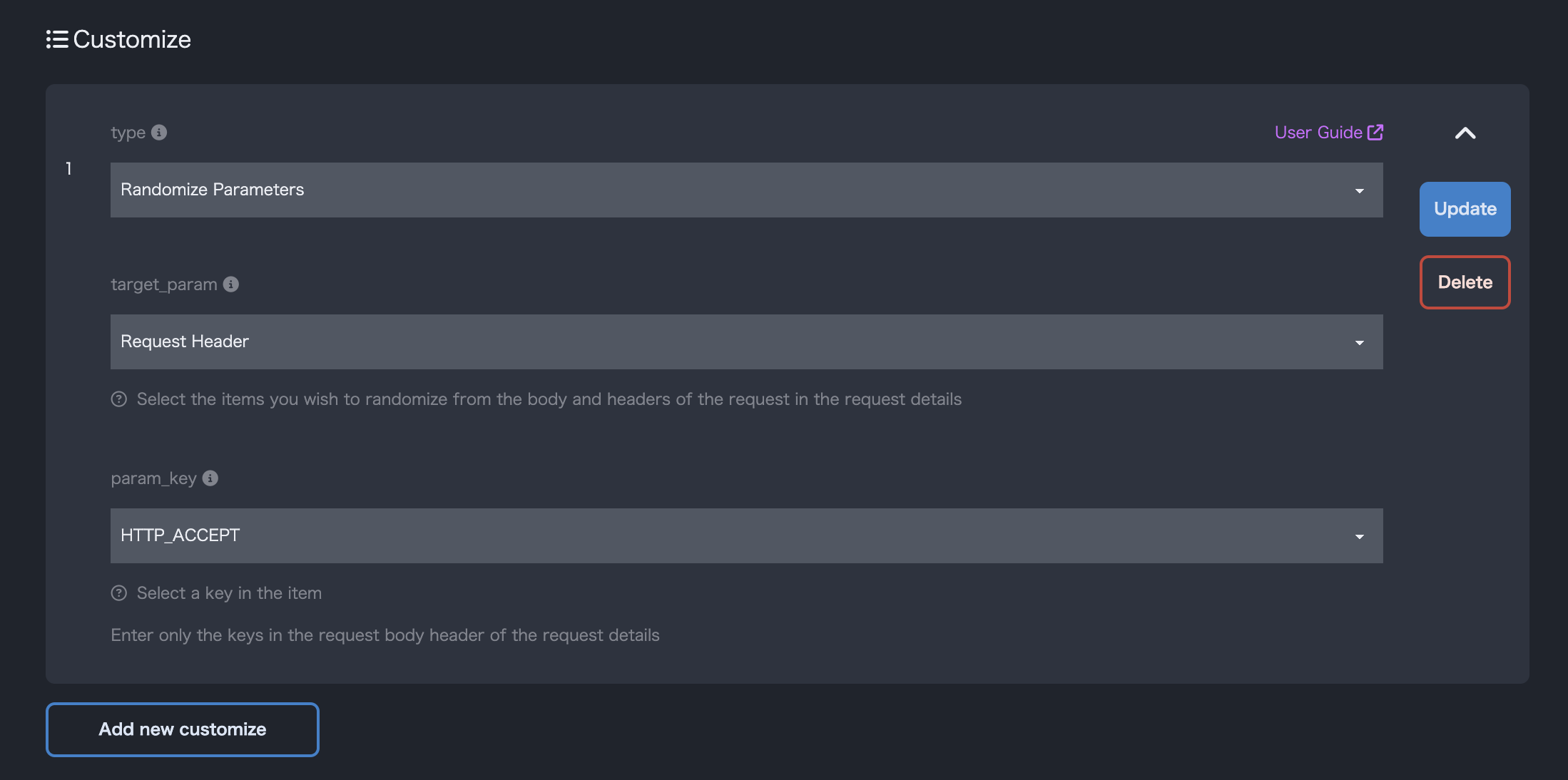1568x780 pixels.
Task: Collapse the customize panel with the chevron
Action: (1465, 133)
